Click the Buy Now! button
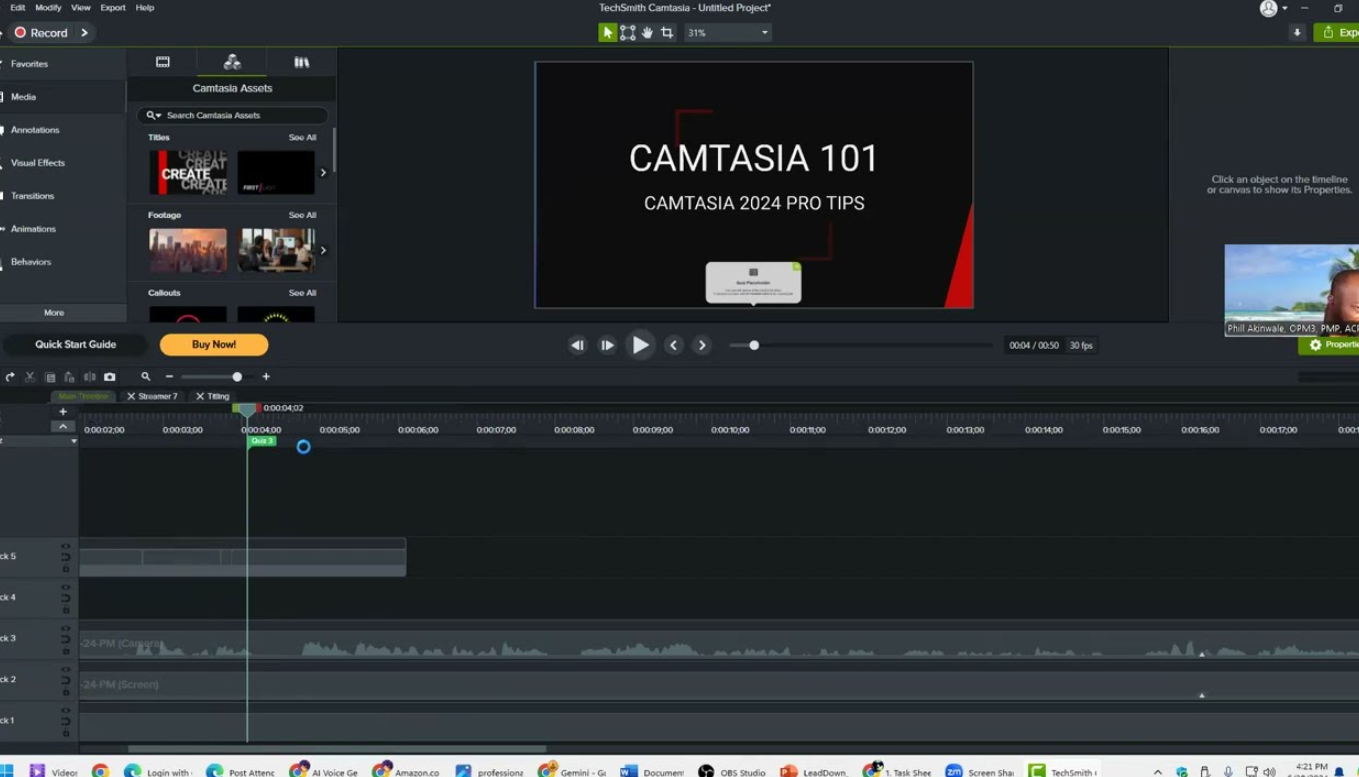Viewport: 1359px width, 777px height. (x=214, y=345)
